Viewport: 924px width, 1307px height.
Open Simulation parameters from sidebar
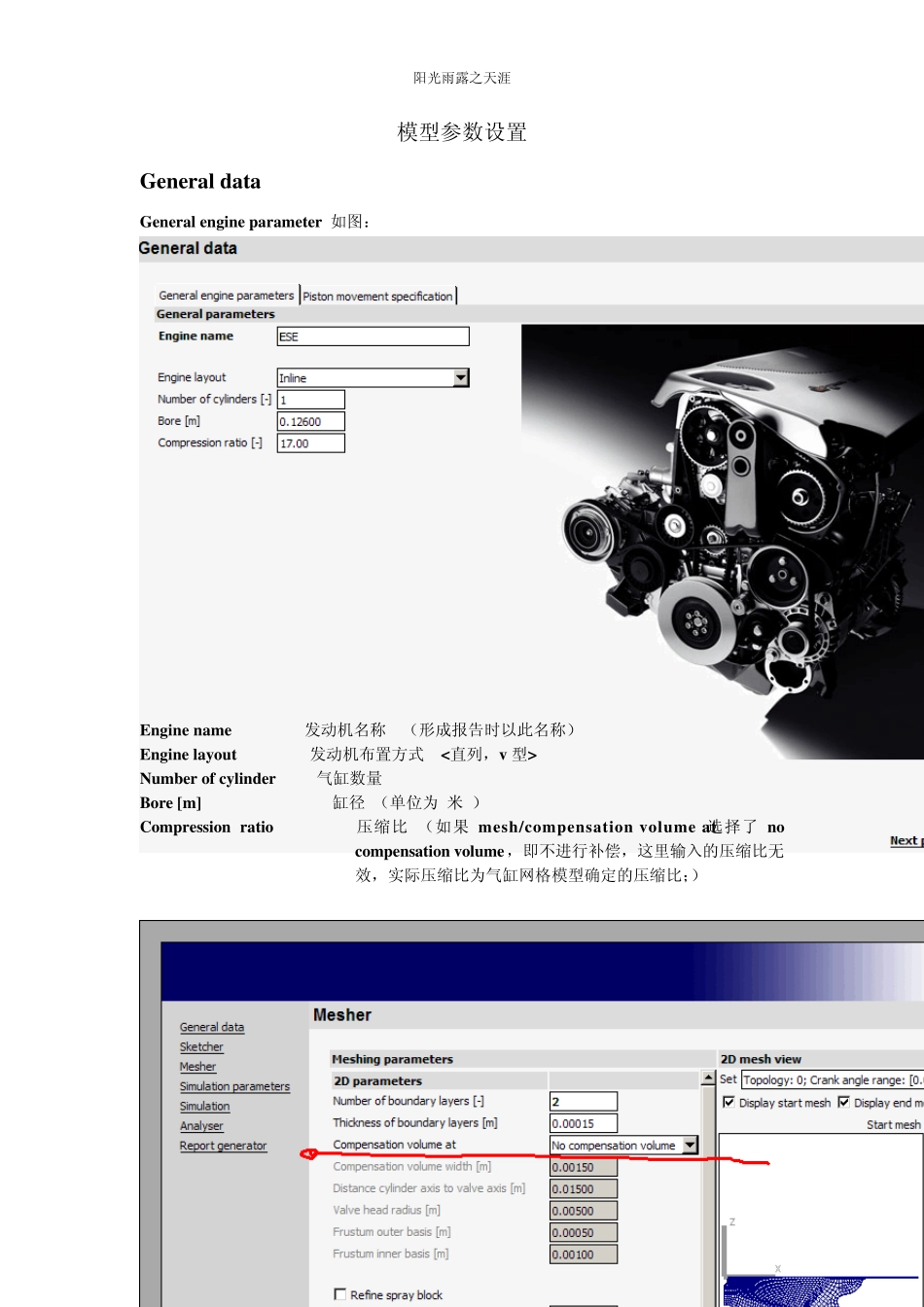click(x=234, y=1087)
